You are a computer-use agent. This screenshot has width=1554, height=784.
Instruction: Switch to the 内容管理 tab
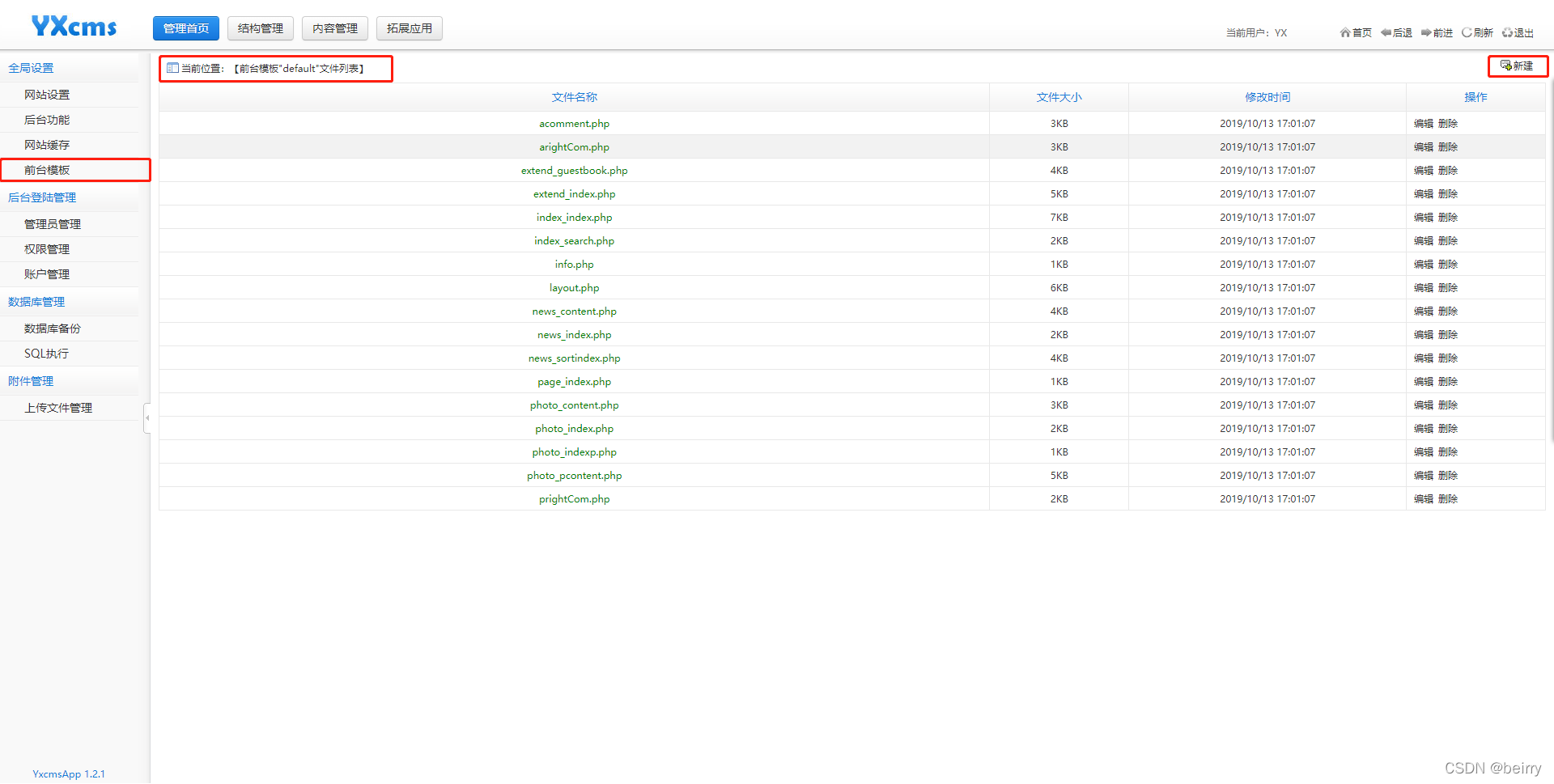point(335,28)
